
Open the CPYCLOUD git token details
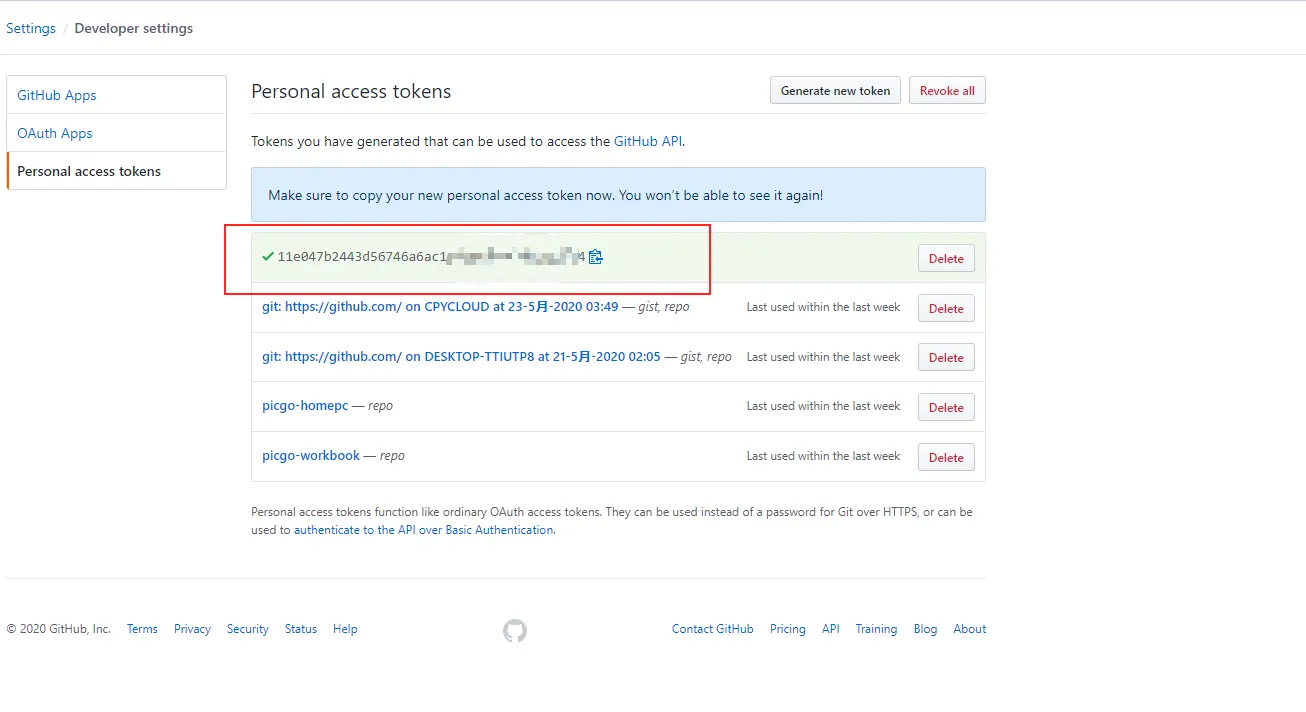[440, 307]
